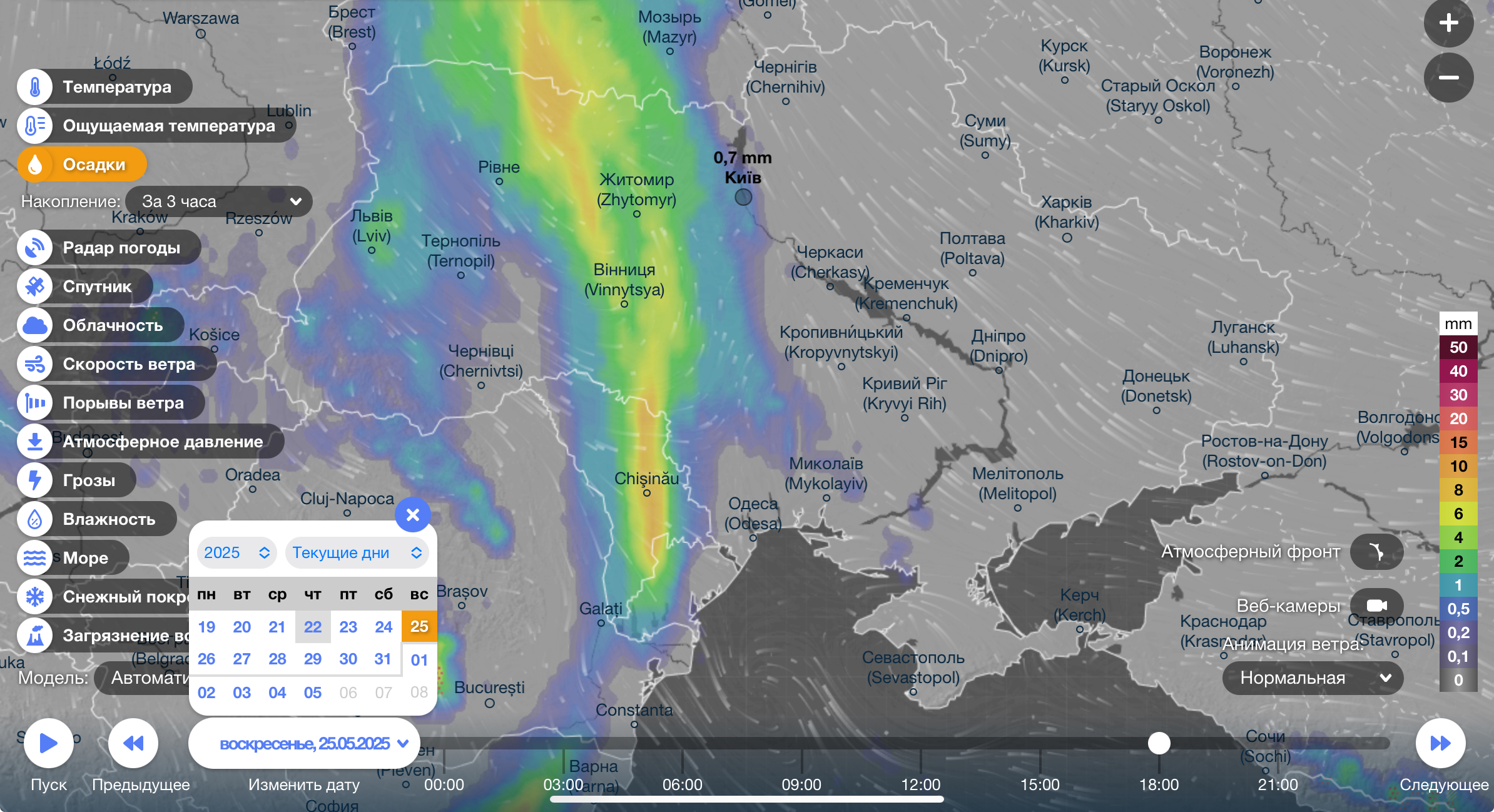Choose the atmospheric pressure layer item

163,442
